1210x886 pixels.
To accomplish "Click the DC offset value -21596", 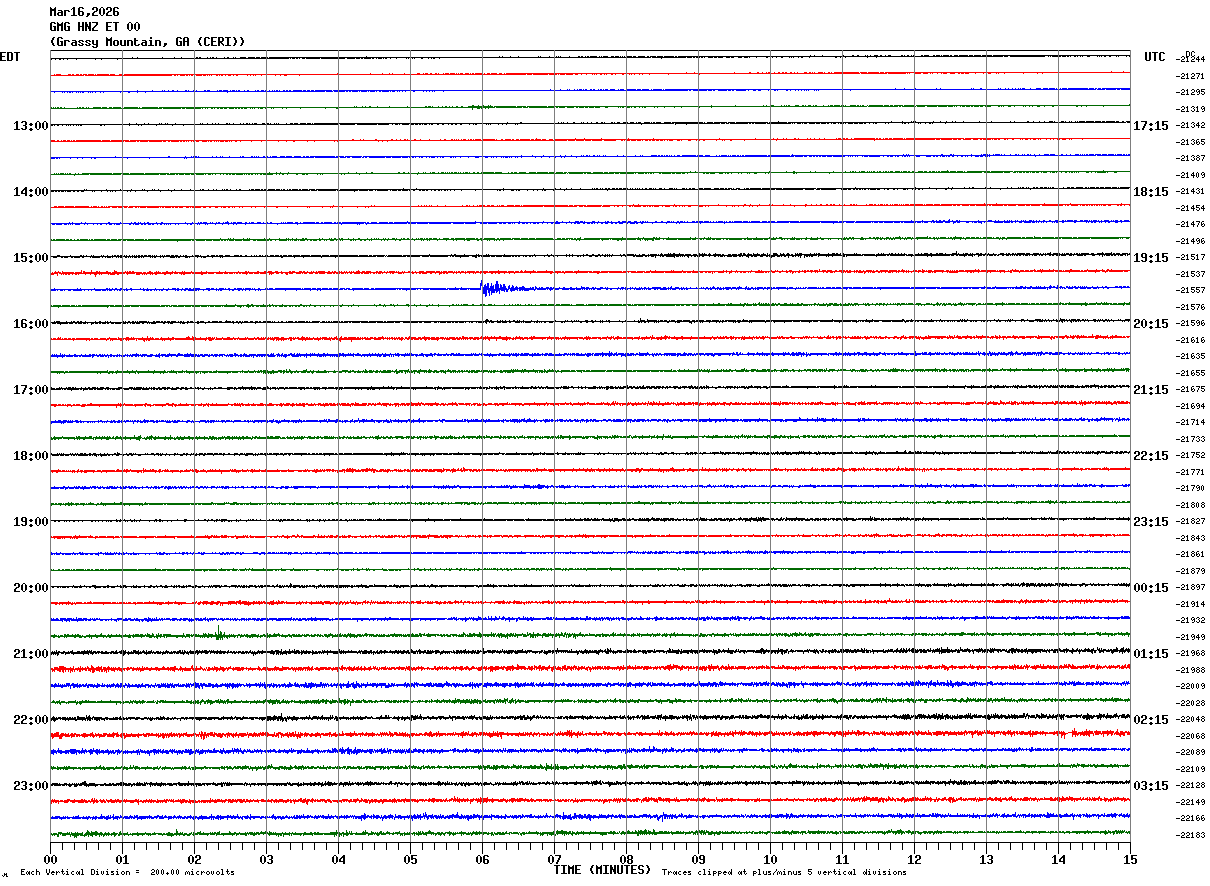I will (x=1191, y=324).
